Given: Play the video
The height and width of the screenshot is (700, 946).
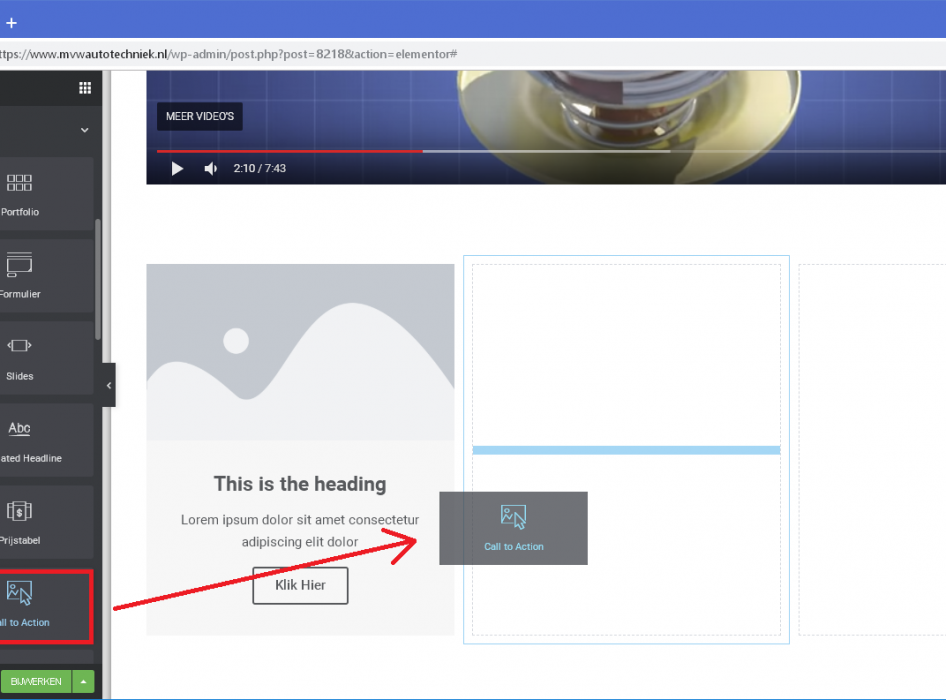Looking at the screenshot, I should pyautogui.click(x=177, y=168).
